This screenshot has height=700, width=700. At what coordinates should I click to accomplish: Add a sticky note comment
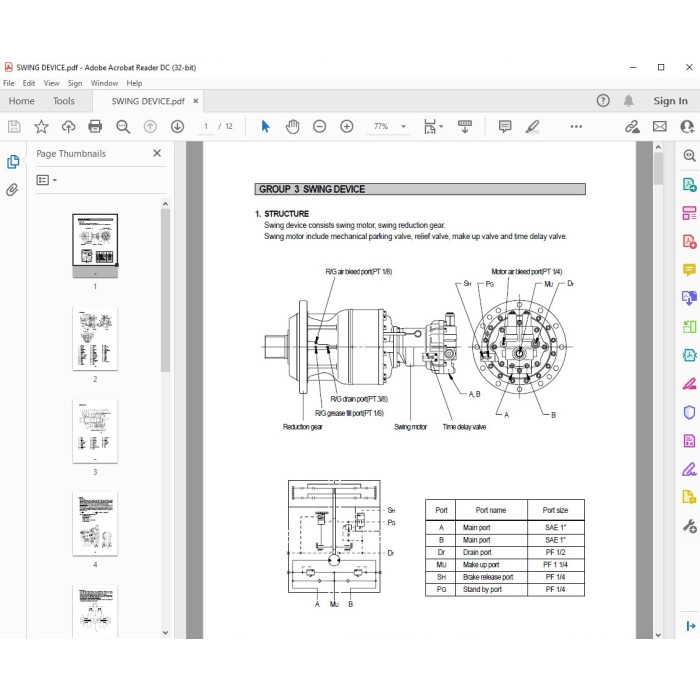tap(505, 127)
